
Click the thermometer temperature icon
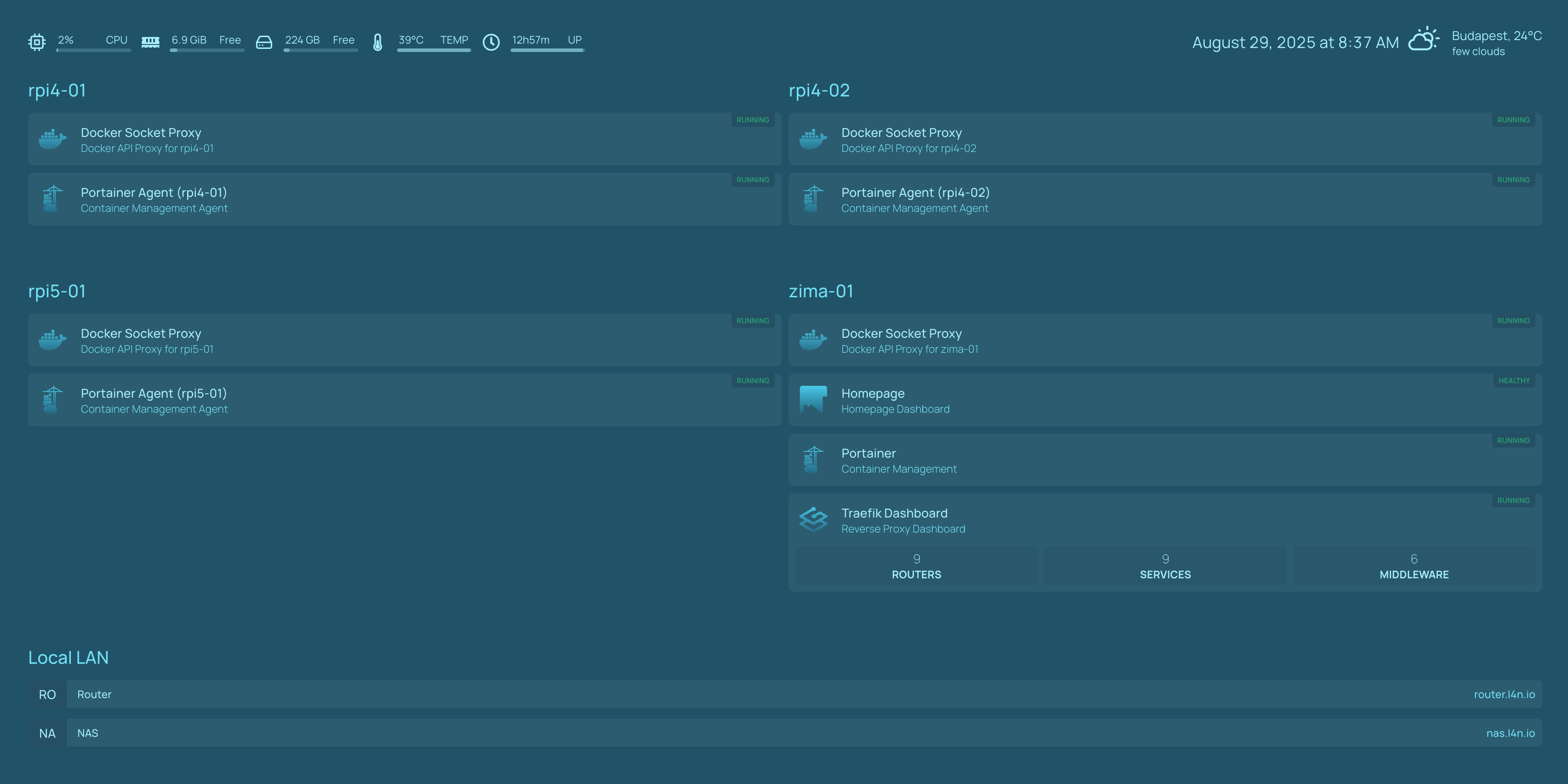(377, 42)
